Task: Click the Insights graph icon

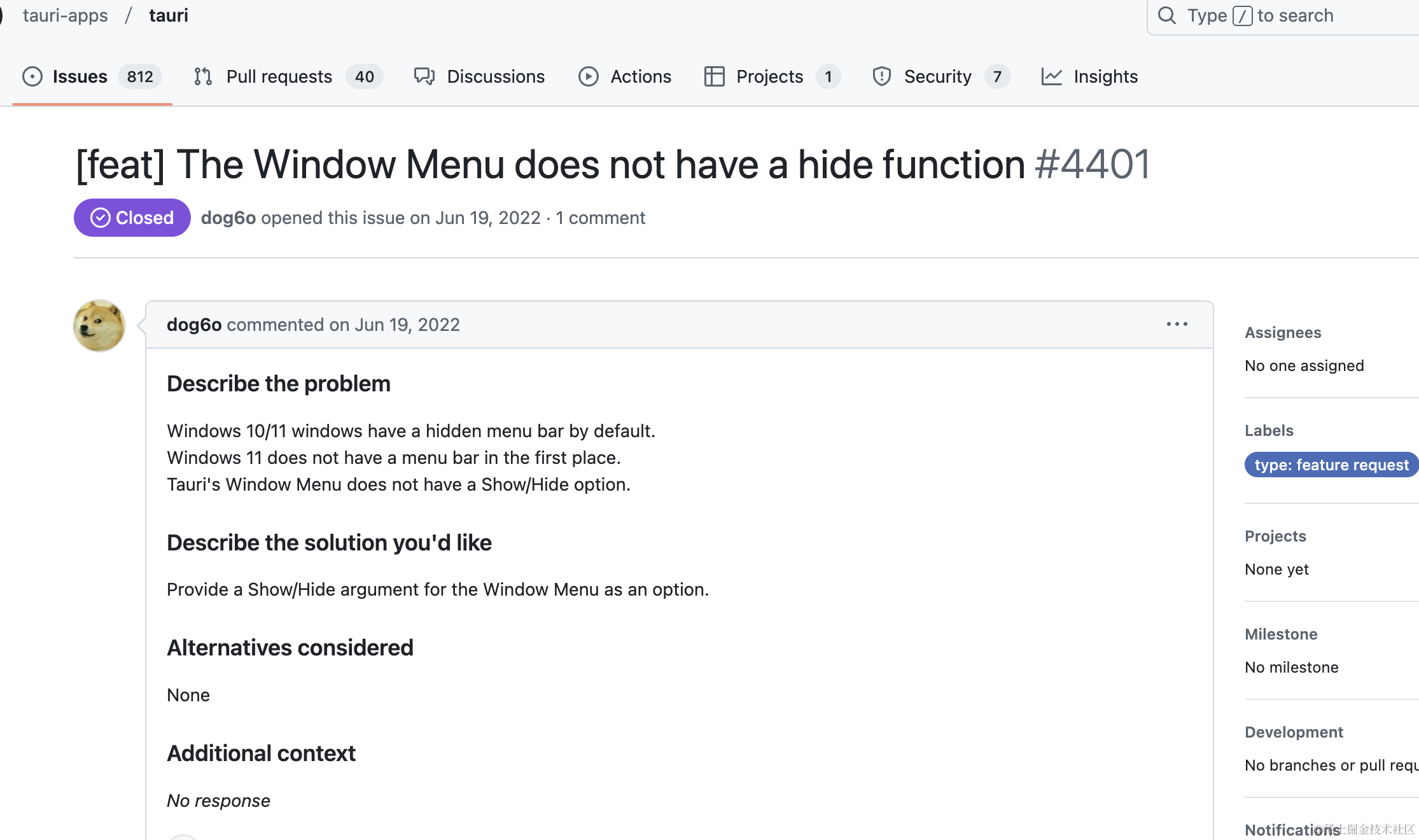Action: pyautogui.click(x=1052, y=76)
